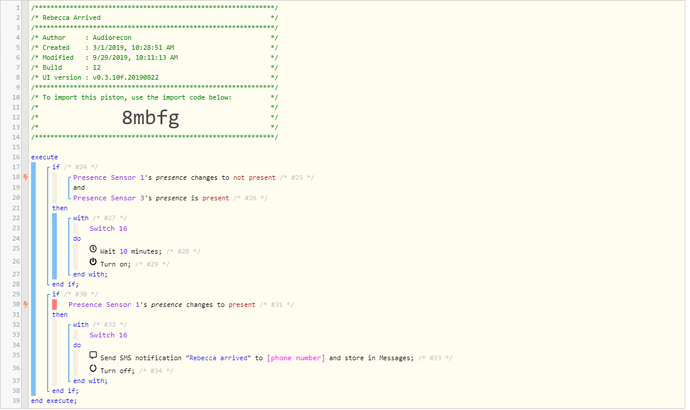The width and height of the screenshot is (690, 410).
Task: Click the Created 3/1/2019 comment line
Action: (154, 48)
